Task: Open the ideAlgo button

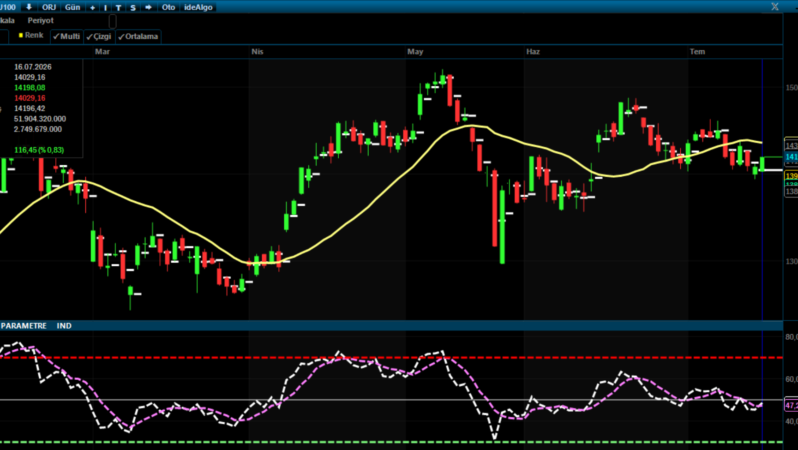Action: [x=198, y=7]
